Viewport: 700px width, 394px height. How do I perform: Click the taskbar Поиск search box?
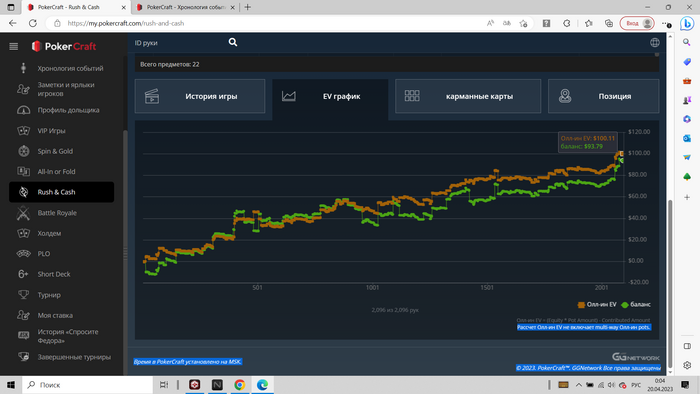tap(88, 385)
